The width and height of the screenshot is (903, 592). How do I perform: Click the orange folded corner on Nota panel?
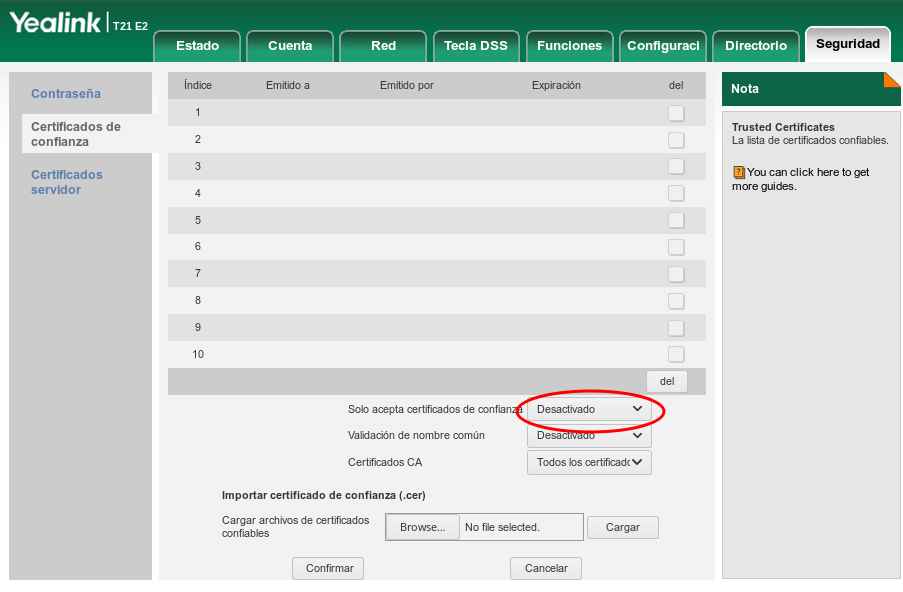[x=892, y=81]
